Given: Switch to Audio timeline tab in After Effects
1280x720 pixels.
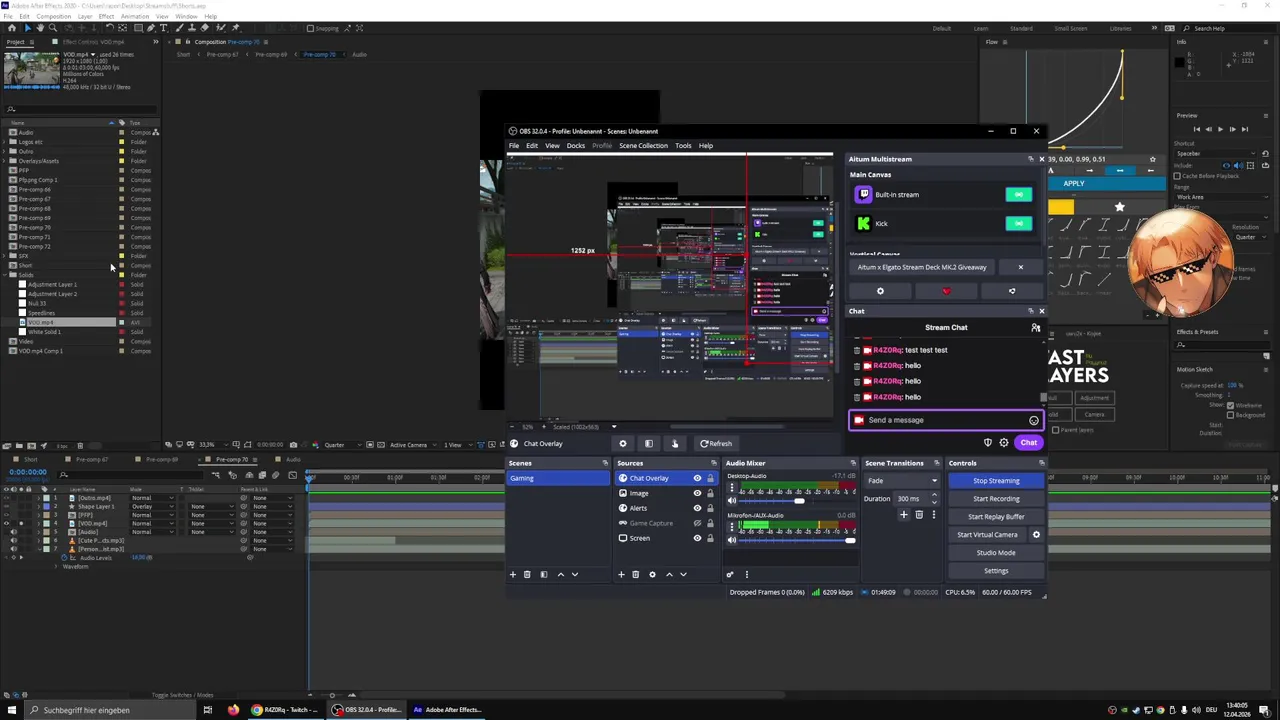Looking at the screenshot, I should click(x=293, y=460).
